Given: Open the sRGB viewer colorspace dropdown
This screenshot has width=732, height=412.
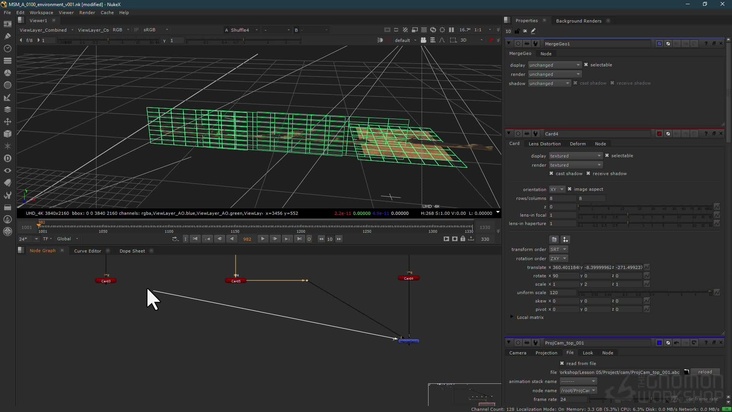Looking at the screenshot, I should (156, 30).
